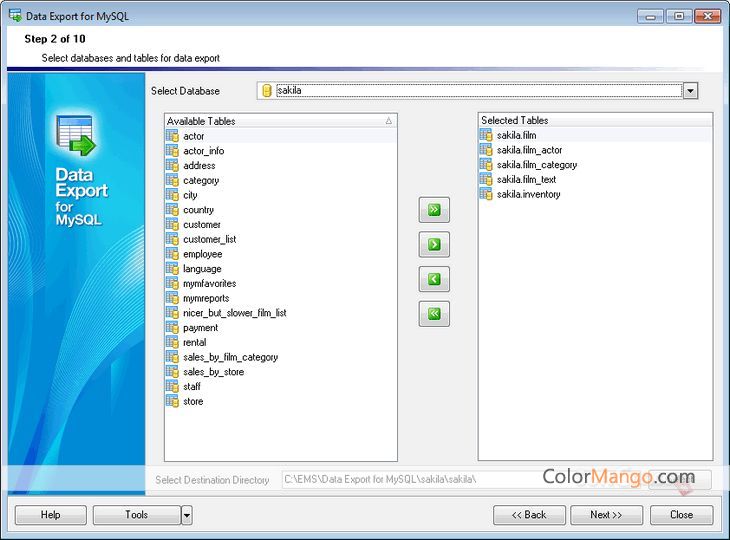The width and height of the screenshot is (730, 540).
Task: Click the table icon beside employee
Action: tap(172, 254)
